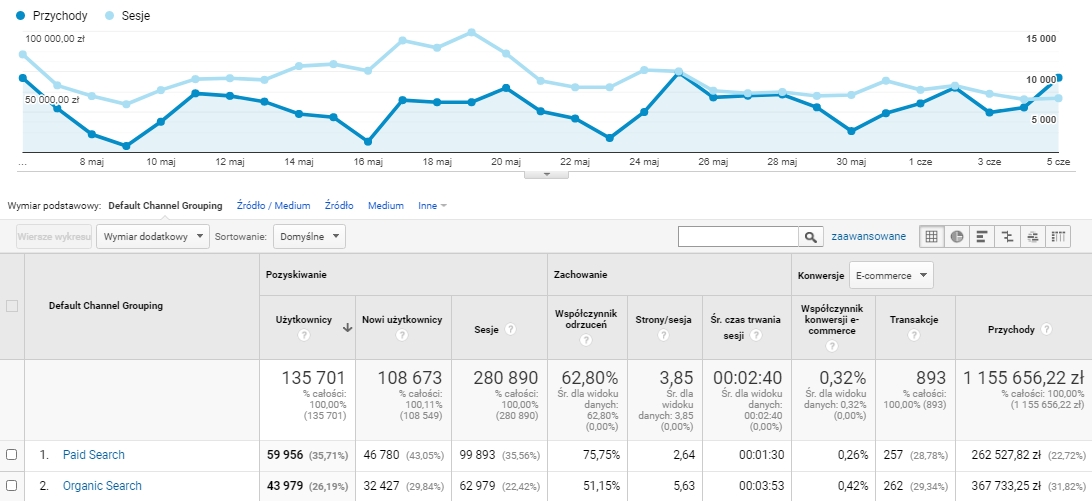The width and height of the screenshot is (1092, 501).
Task: Open the E-commerce conversions dropdown
Action: coord(891,275)
